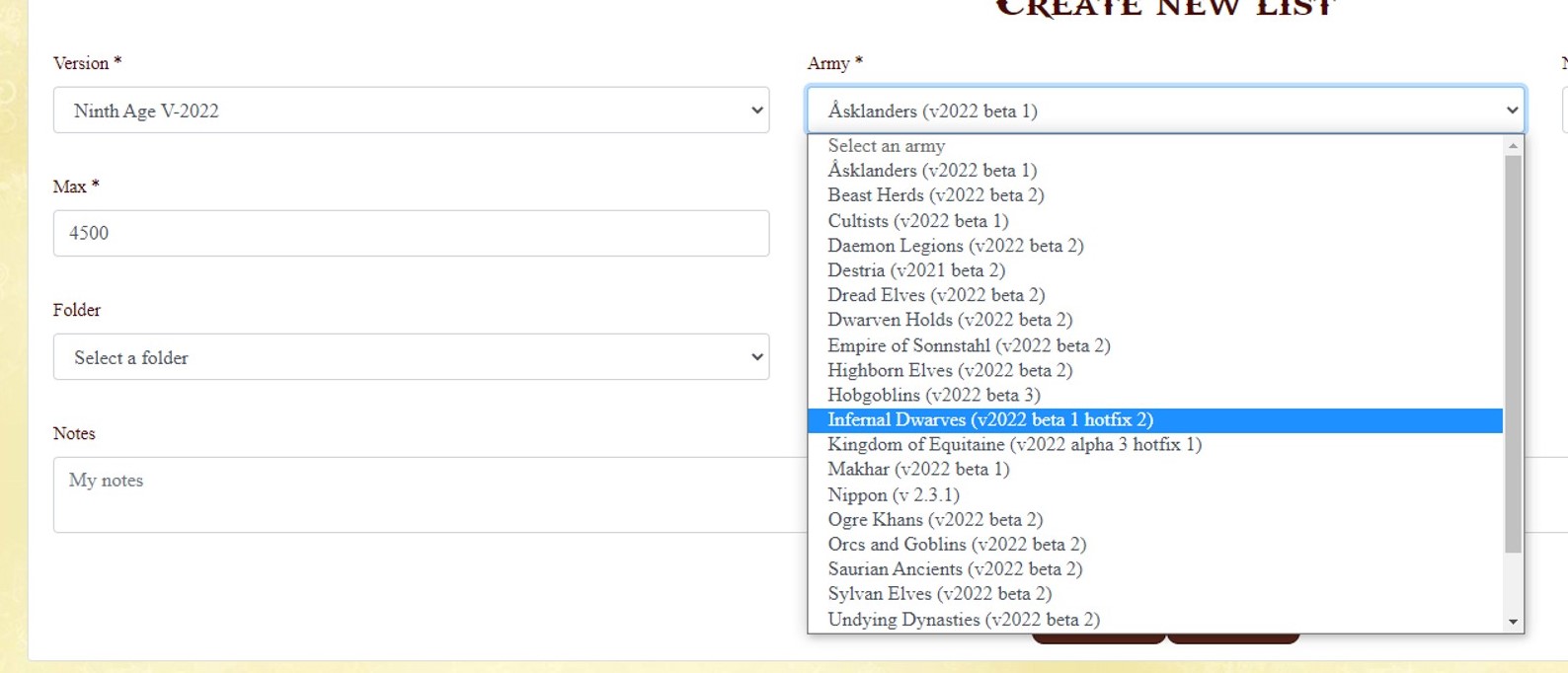Viewport: 1568px width, 673px height.
Task: Click the army list scroll-down arrow
Action: 1513,622
